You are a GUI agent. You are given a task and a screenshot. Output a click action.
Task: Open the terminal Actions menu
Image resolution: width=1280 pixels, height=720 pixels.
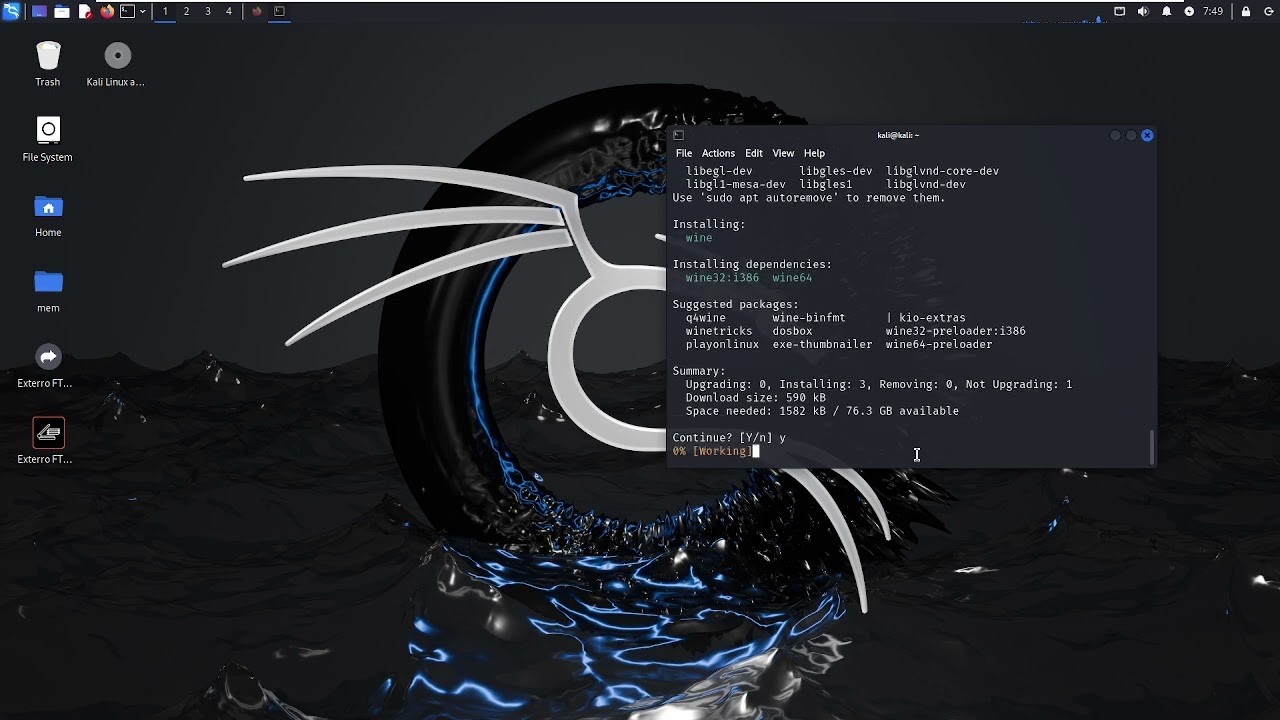pyautogui.click(x=718, y=153)
